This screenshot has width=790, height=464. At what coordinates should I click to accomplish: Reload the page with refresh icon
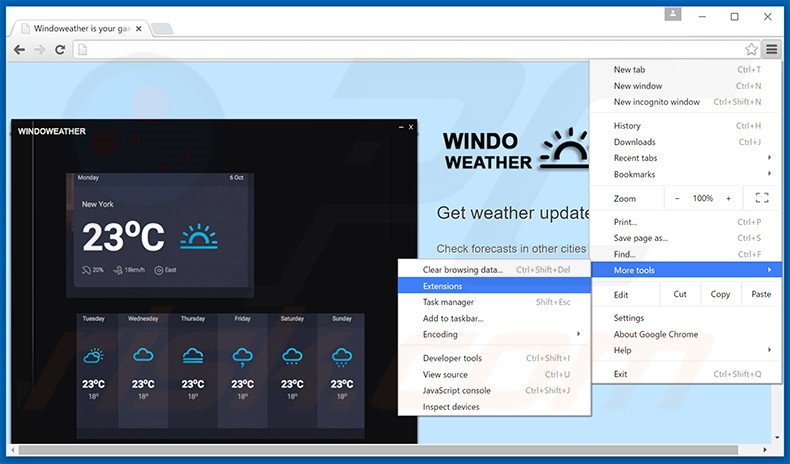pos(60,49)
